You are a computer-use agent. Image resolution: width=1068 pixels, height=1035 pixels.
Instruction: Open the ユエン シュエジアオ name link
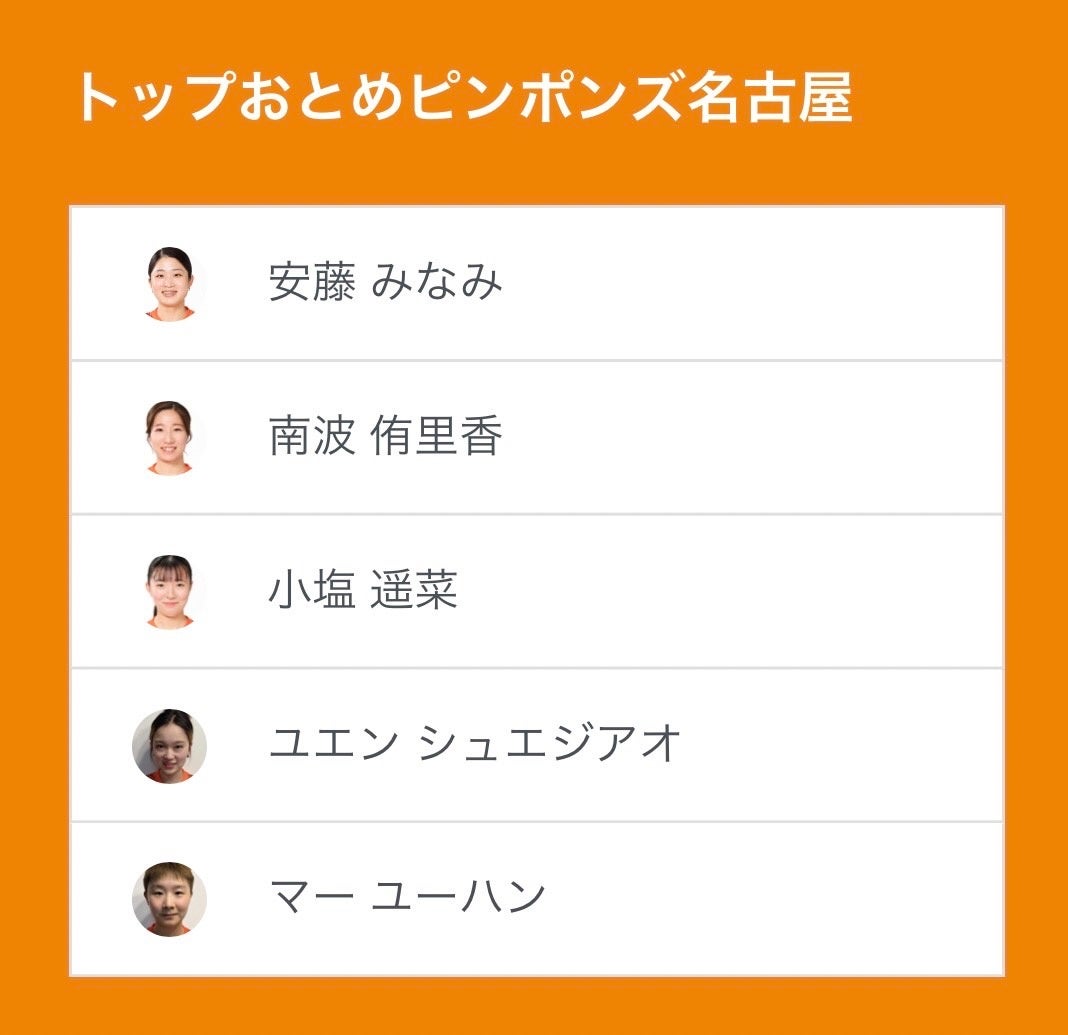coord(475,743)
